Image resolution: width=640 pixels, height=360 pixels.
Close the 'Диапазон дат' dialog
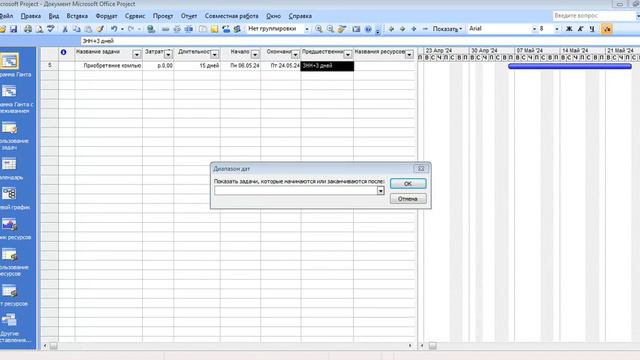tap(421, 168)
